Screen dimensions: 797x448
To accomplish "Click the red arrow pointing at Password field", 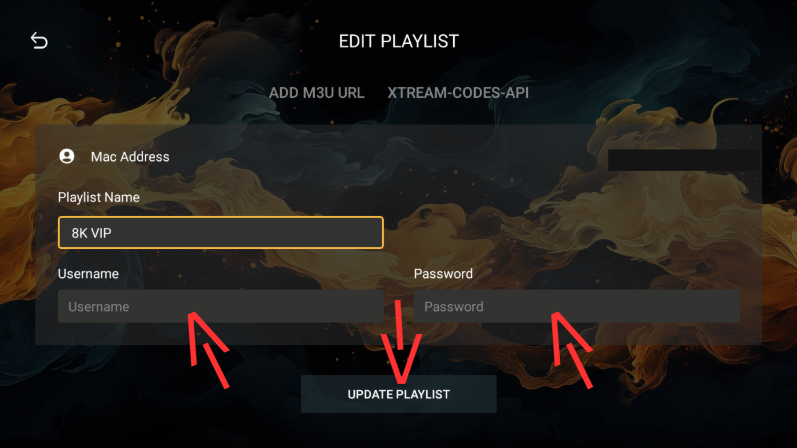I will click(x=572, y=349).
